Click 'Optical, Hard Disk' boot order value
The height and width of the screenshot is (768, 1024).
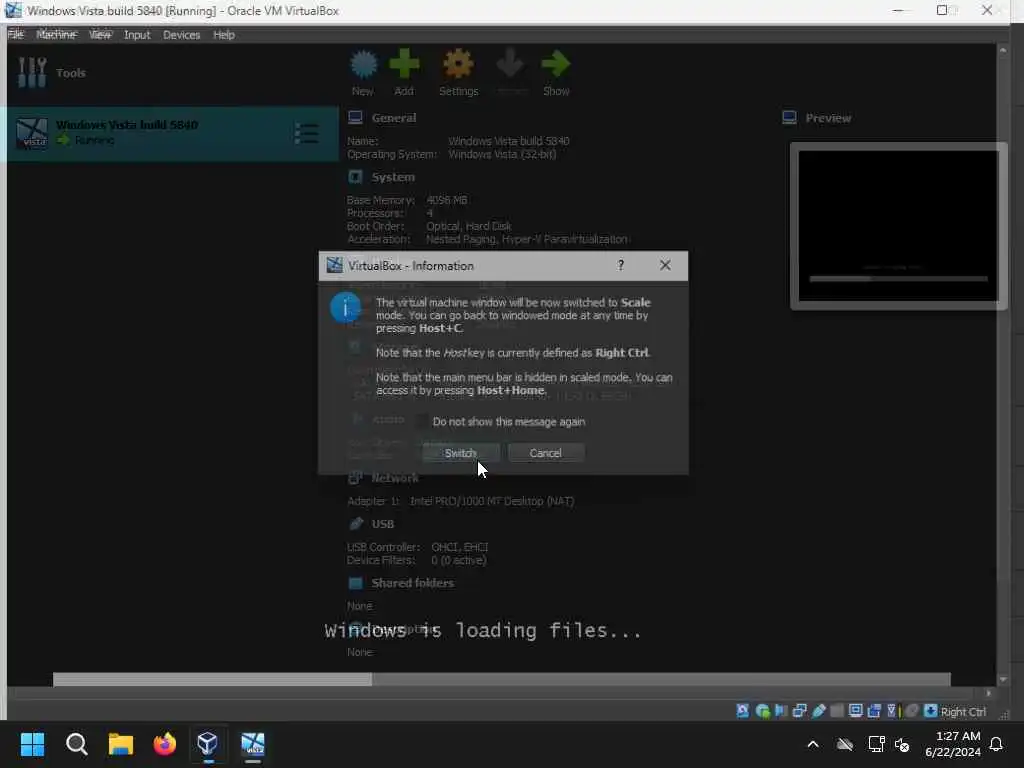[468, 226]
